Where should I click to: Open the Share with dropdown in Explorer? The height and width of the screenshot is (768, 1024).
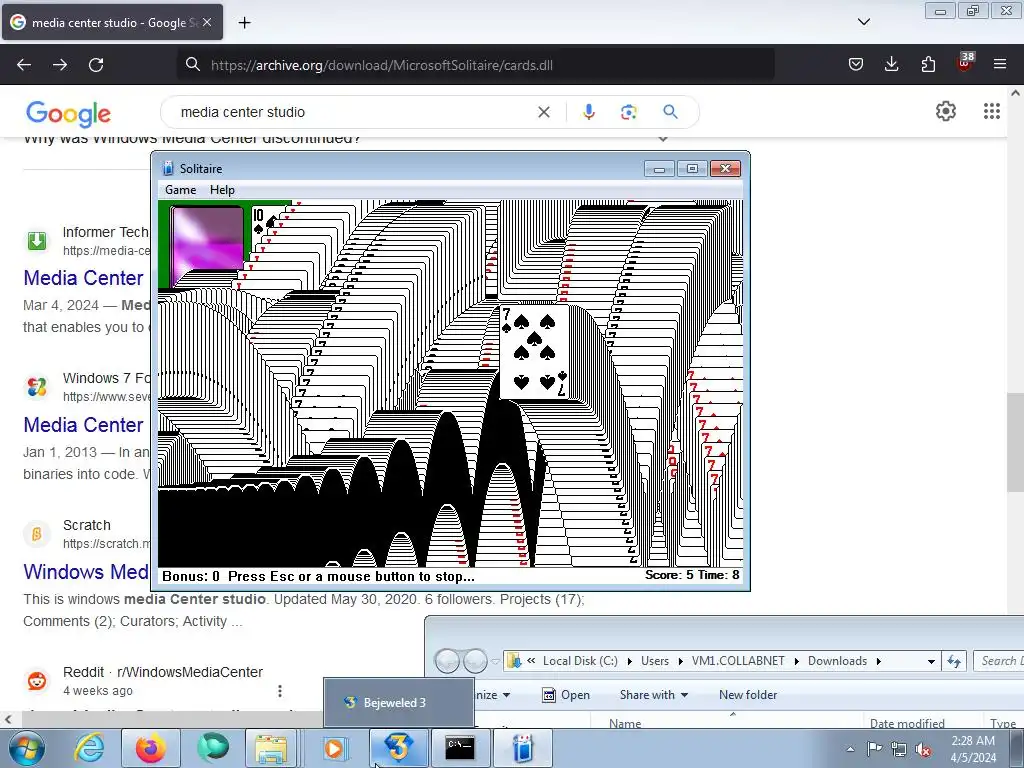point(654,695)
